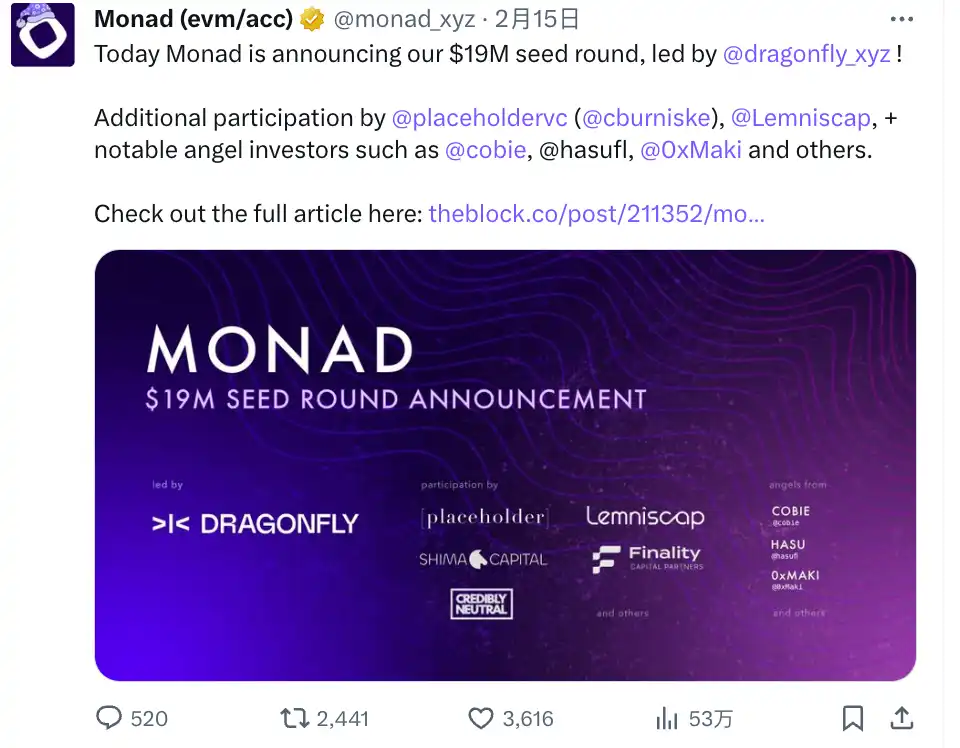Click the 2,441 retweet count
This screenshot has height=748, width=960.
[x=342, y=718]
